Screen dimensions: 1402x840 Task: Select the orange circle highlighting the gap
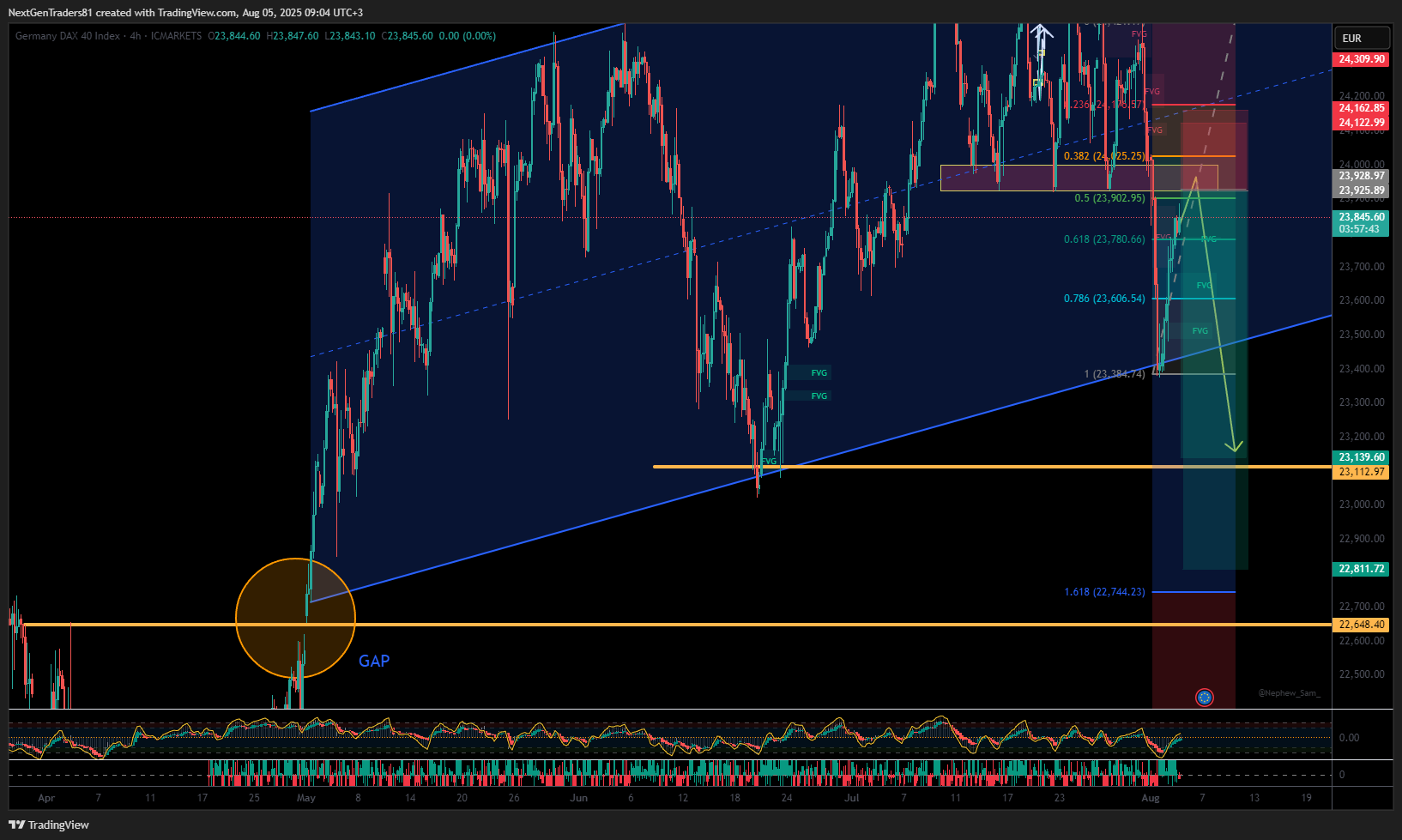point(295,618)
